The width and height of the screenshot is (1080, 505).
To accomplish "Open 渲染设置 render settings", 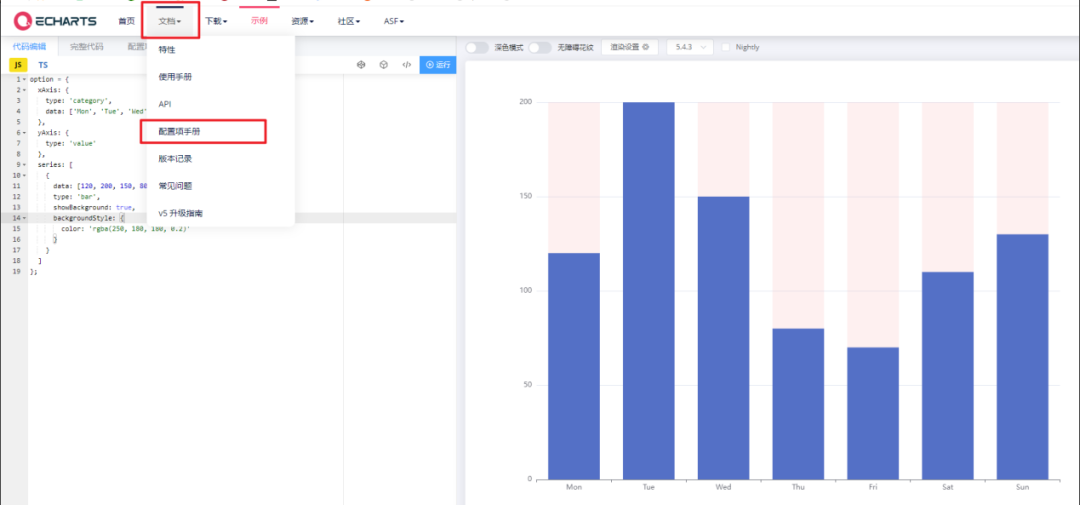I will pyautogui.click(x=630, y=48).
